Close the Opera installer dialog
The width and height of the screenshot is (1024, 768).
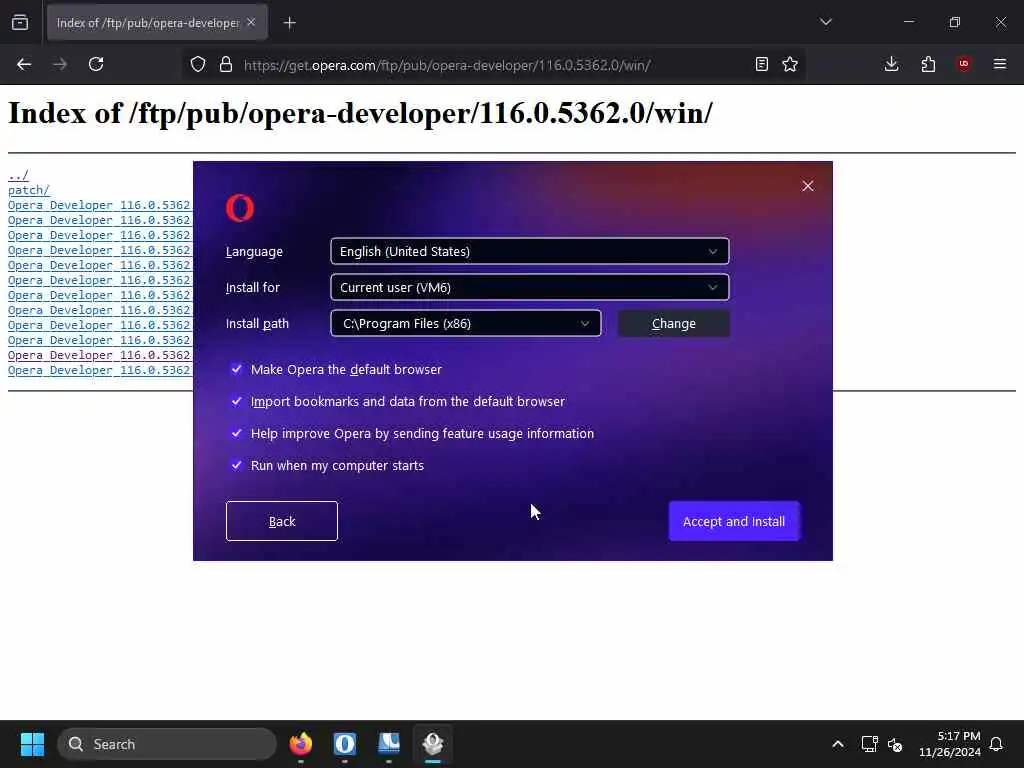point(808,186)
